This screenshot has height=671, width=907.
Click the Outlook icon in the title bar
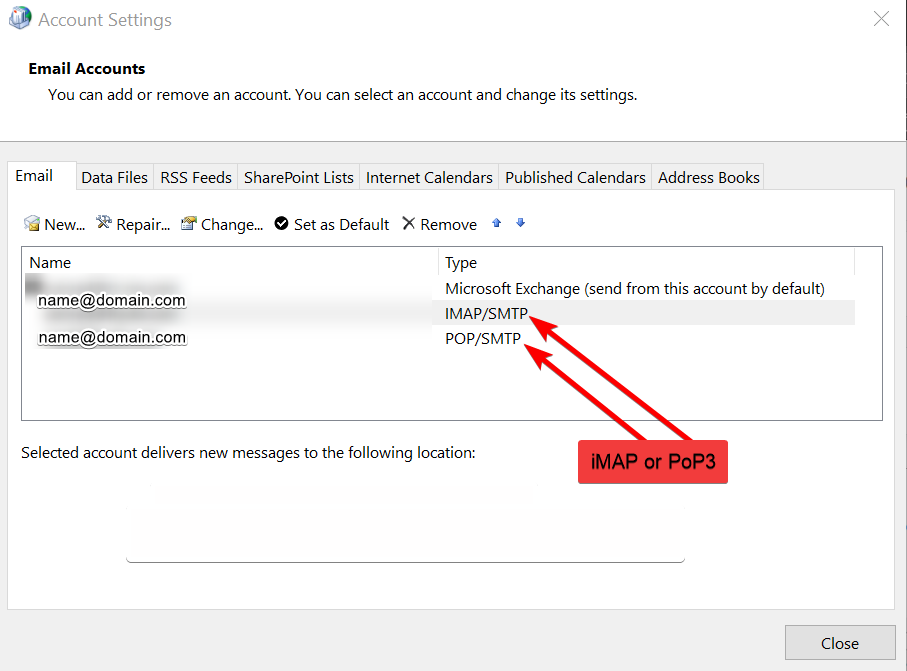point(20,18)
